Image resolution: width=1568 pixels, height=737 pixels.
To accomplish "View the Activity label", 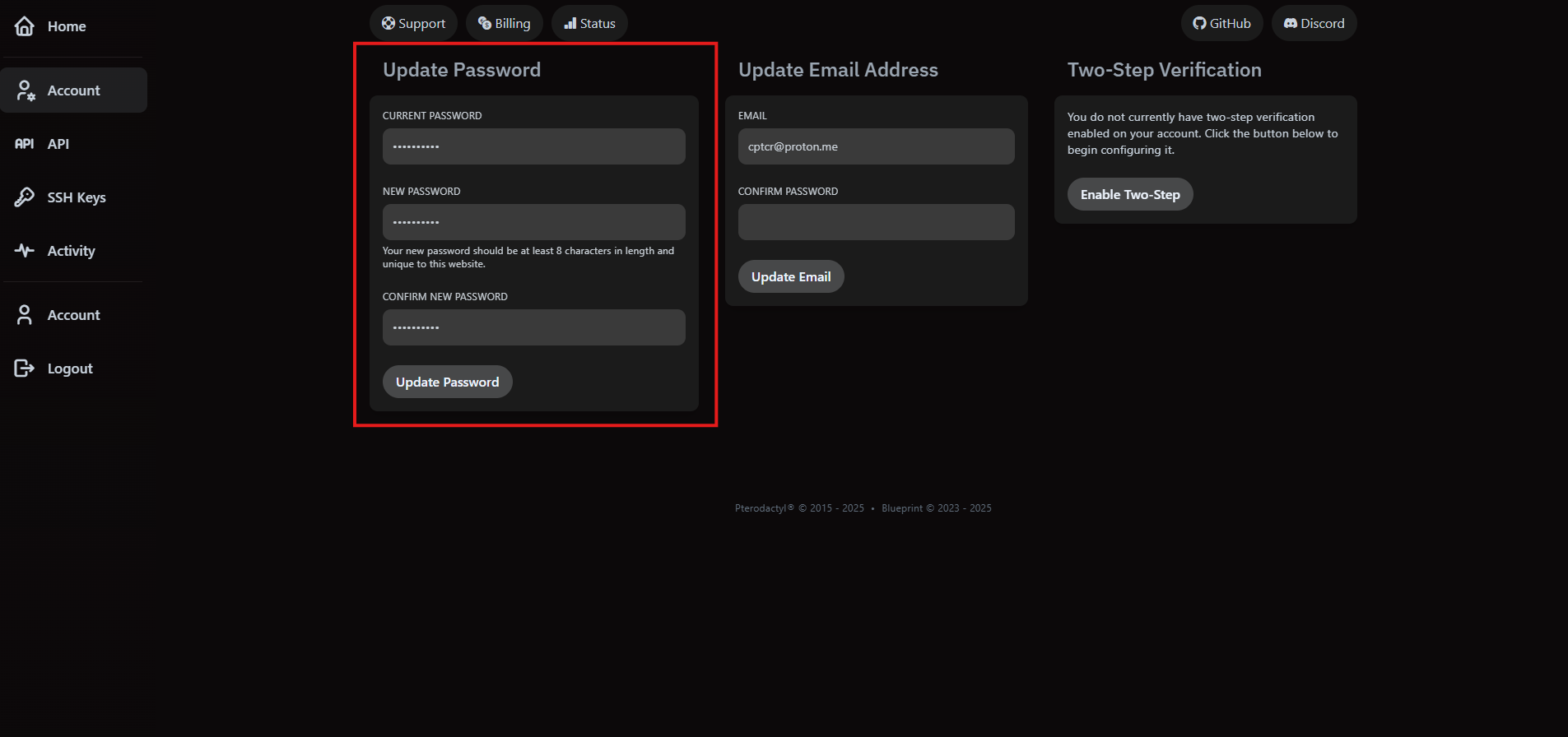I will point(72,251).
